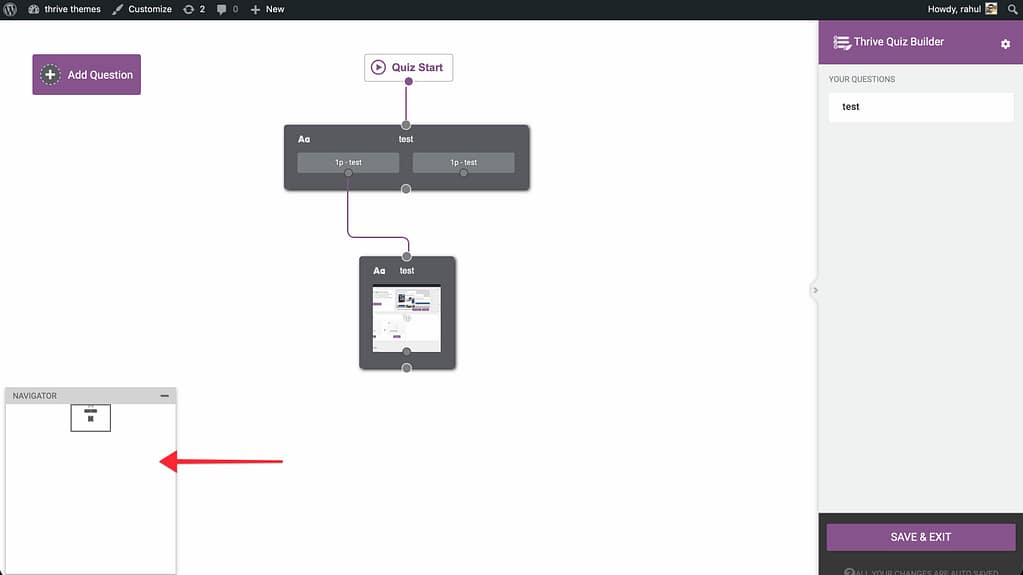Image resolution: width=1023 pixels, height=575 pixels.
Task: Click rahul's user avatar
Action: pos(991,9)
